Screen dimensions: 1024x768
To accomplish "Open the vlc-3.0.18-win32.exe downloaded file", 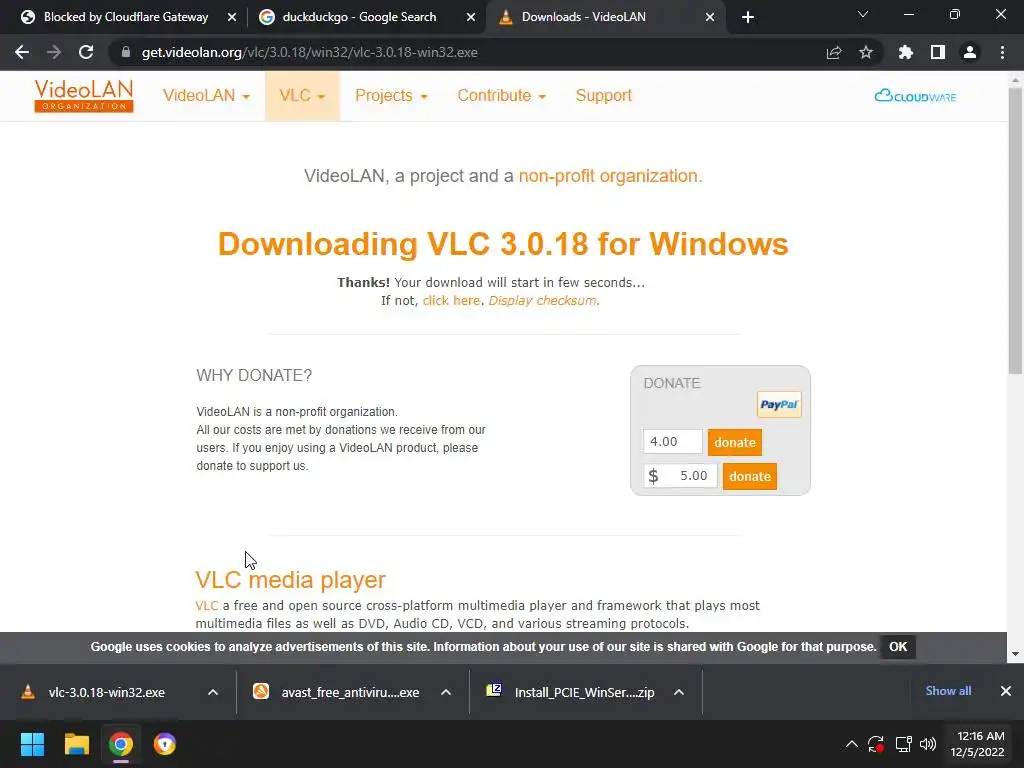I will [104, 692].
